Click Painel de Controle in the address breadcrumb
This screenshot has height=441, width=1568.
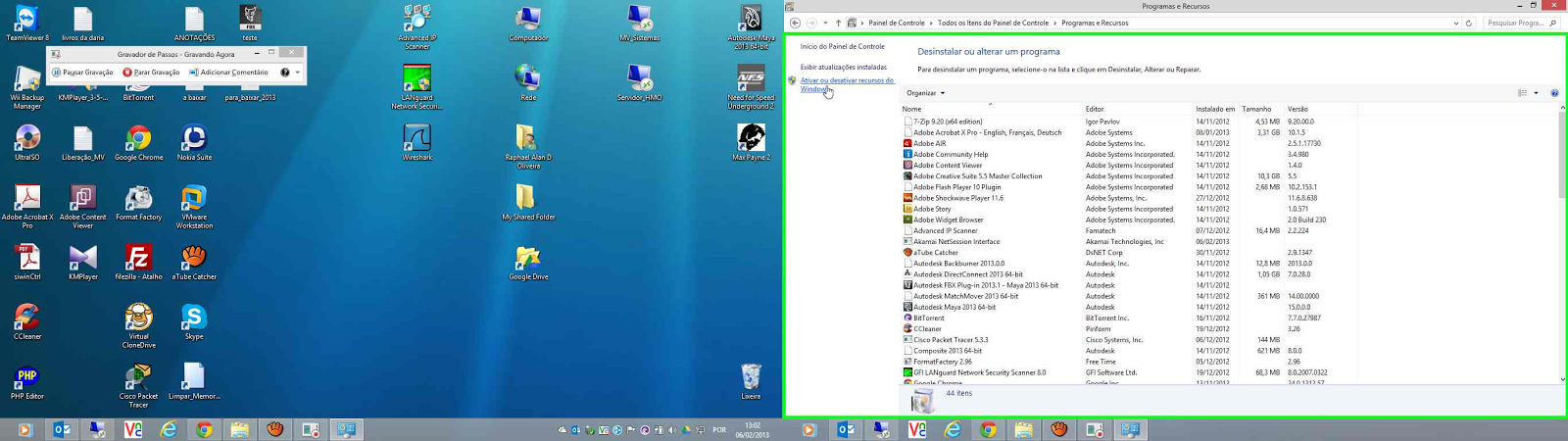[896, 23]
